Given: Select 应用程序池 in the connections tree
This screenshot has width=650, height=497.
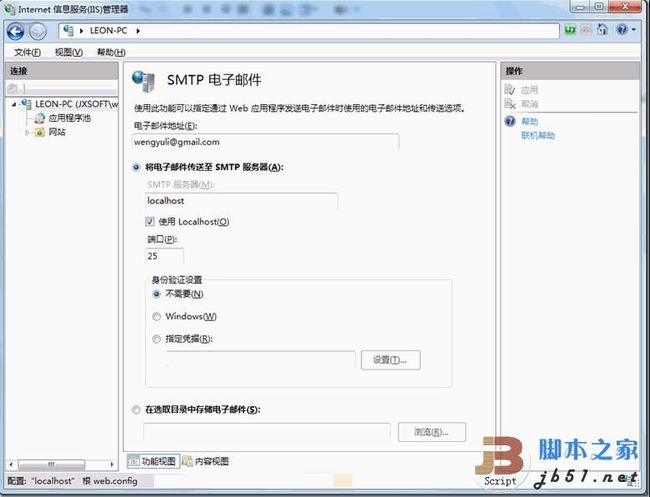Looking at the screenshot, I should pyautogui.click(x=69, y=118).
